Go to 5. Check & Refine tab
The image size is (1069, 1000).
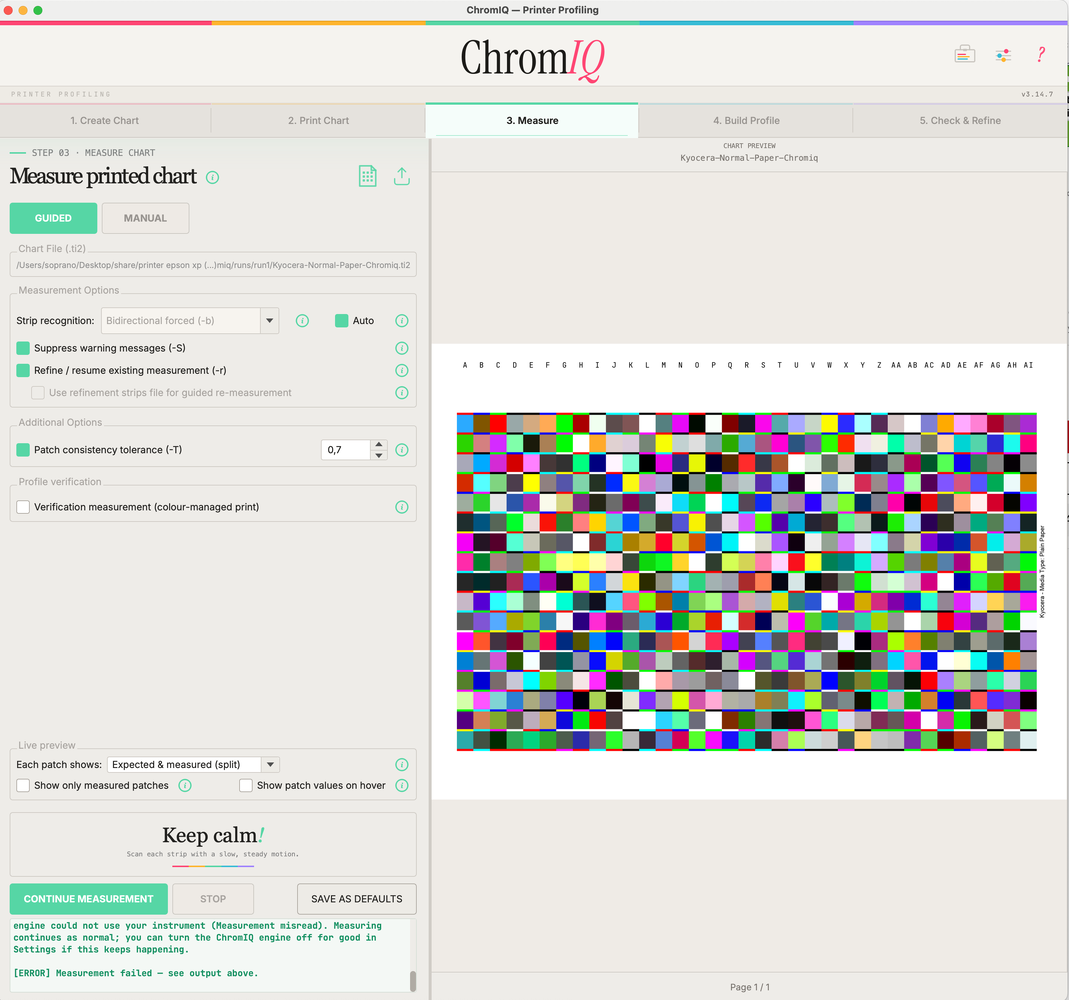tap(960, 121)
